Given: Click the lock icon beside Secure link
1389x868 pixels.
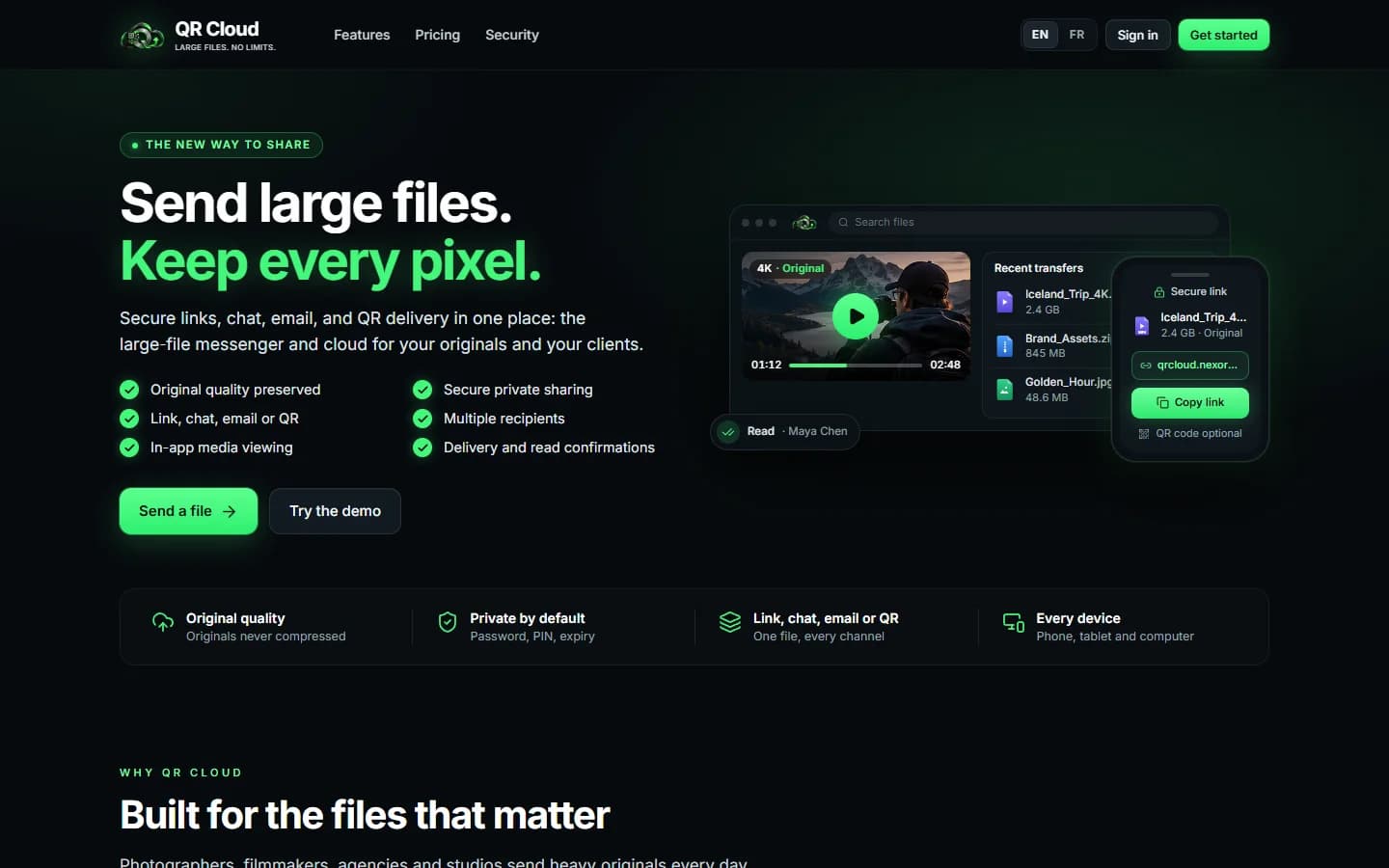Looking at the screenshot, I should coord(1159,292).
